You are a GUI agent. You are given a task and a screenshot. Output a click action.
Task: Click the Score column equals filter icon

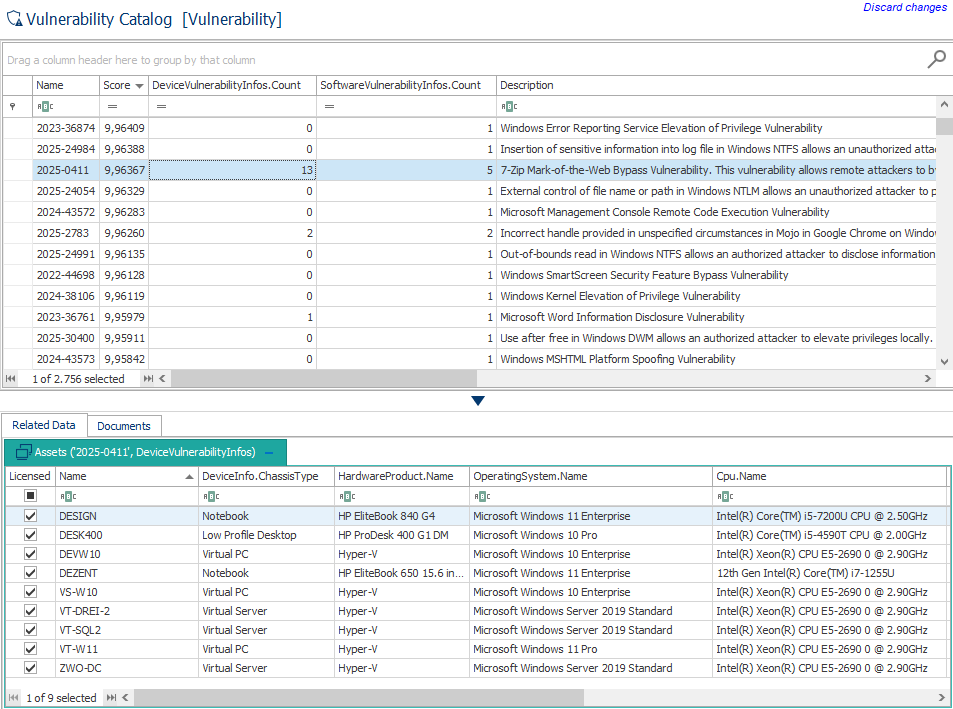tap(112, 106)
